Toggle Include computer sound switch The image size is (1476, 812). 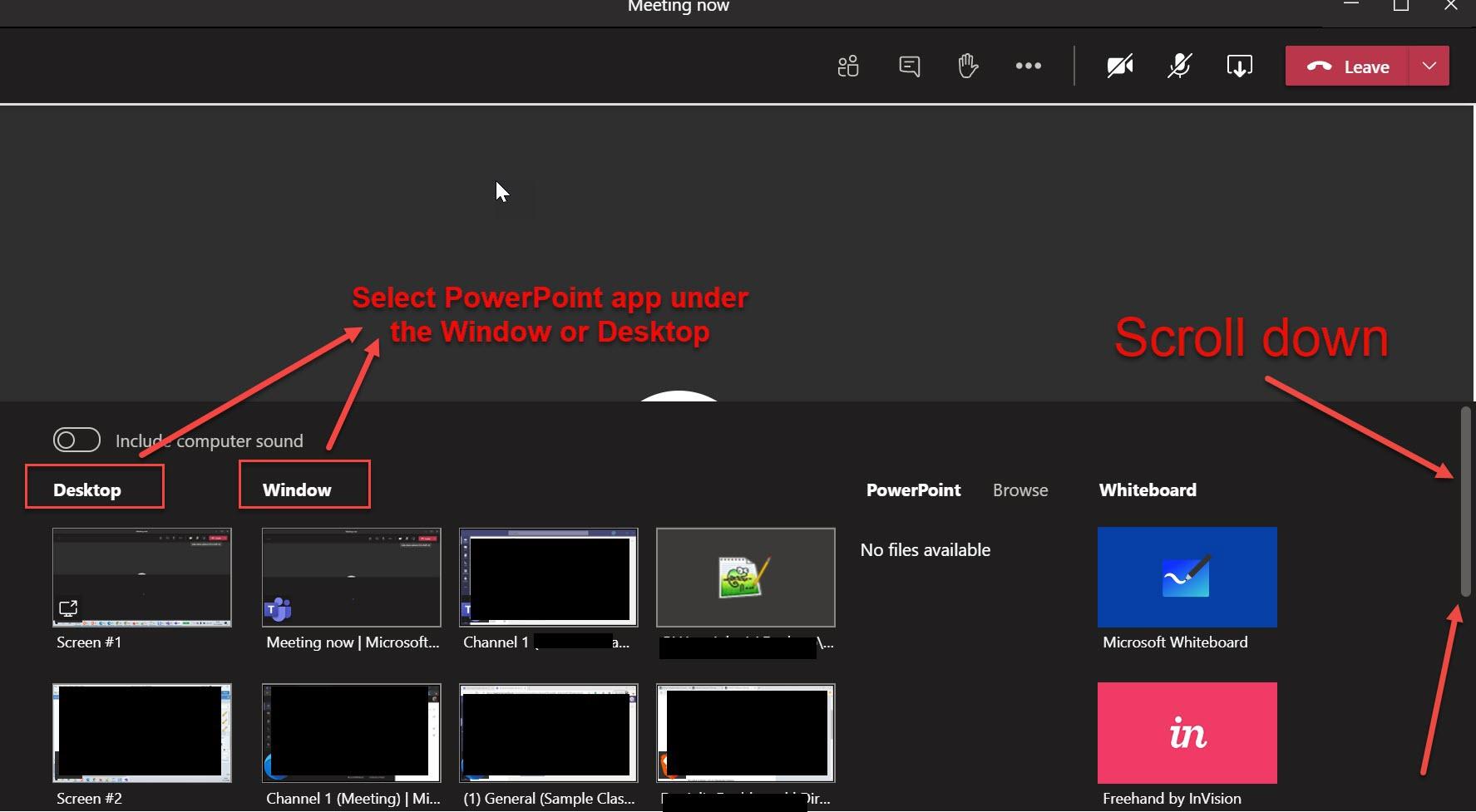point(77,440)
